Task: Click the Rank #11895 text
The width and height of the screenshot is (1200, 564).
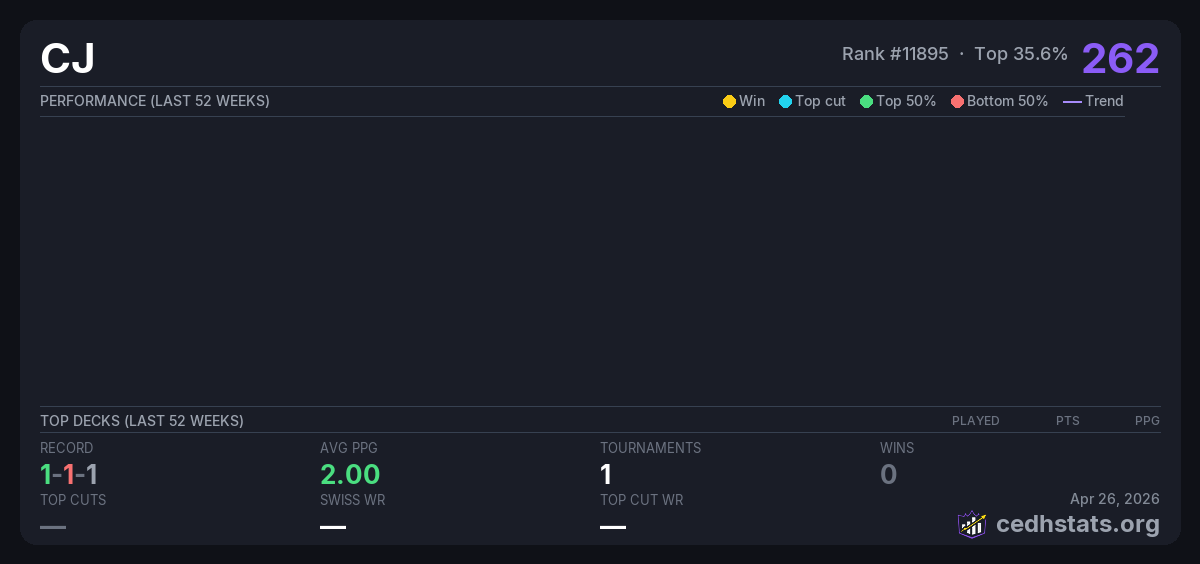Action: click(x=895, y=54)
